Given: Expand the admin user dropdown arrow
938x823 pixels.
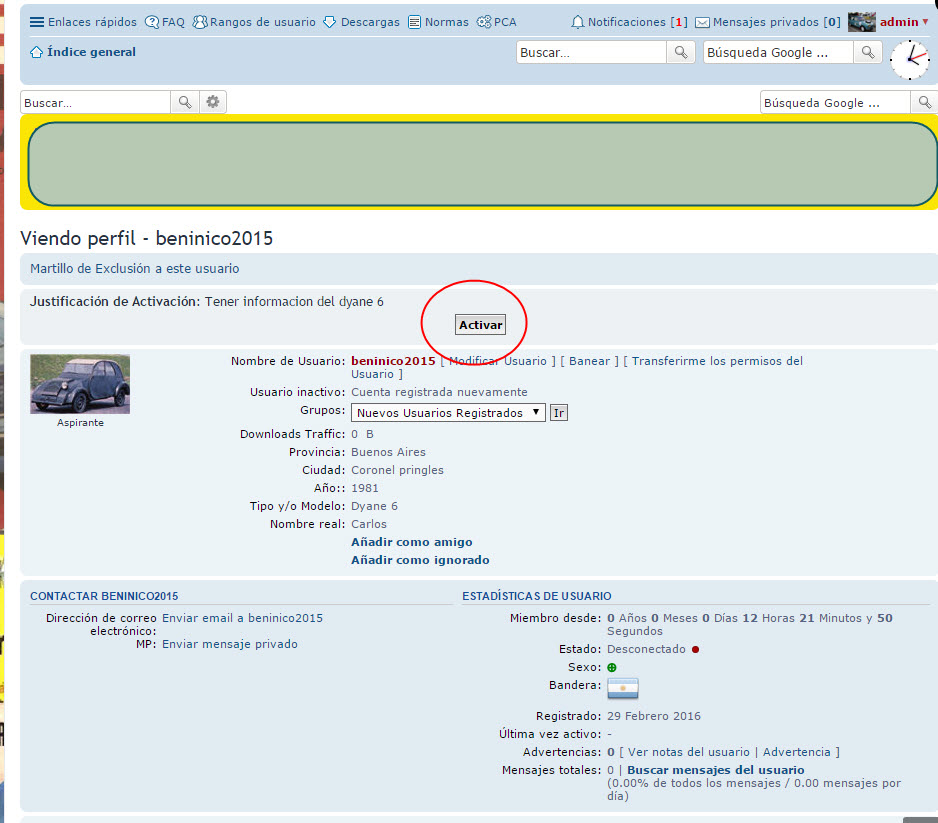Looking at the screenshot, I should pos(925,22).
